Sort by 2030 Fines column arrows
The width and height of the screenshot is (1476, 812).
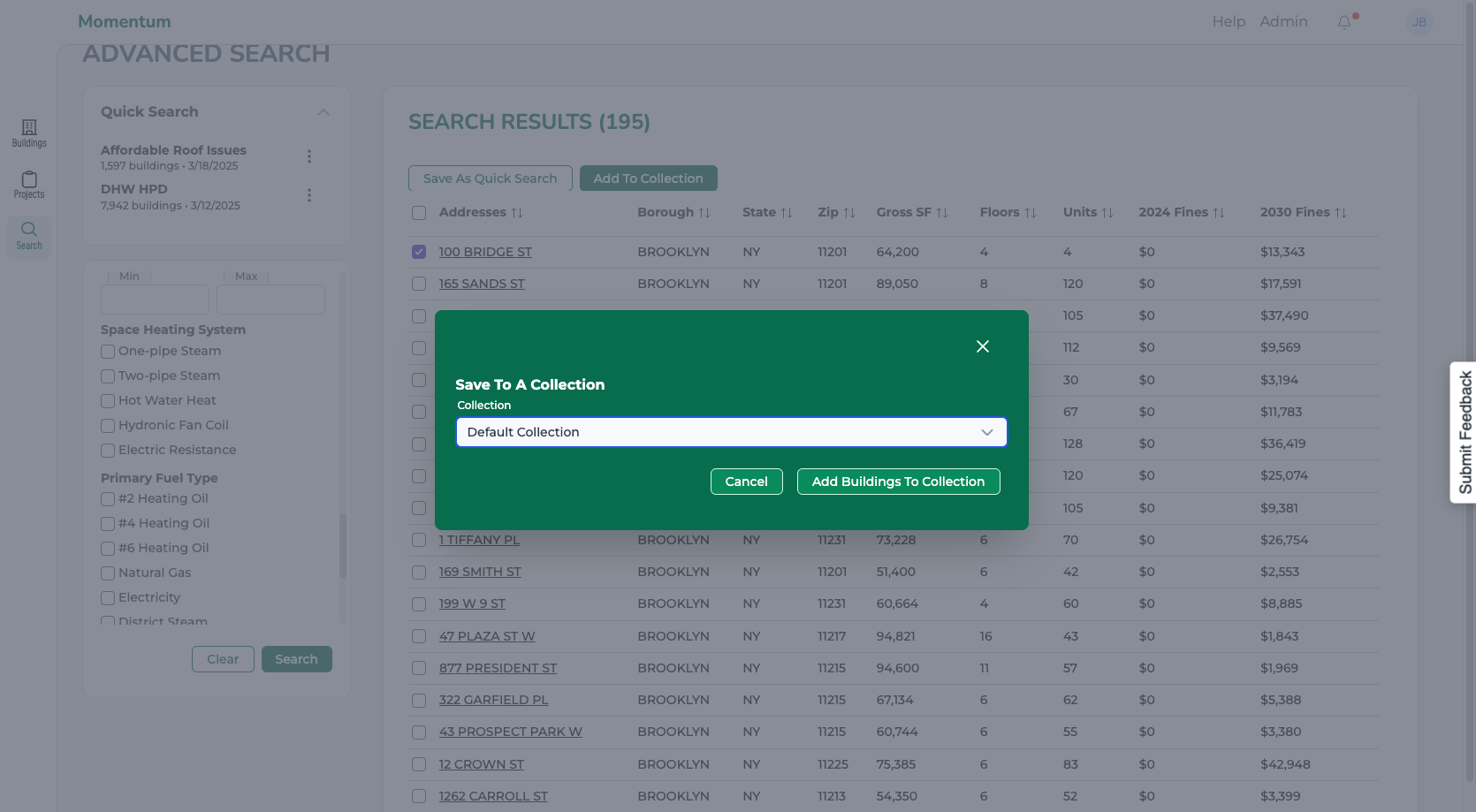point(1341,213)
